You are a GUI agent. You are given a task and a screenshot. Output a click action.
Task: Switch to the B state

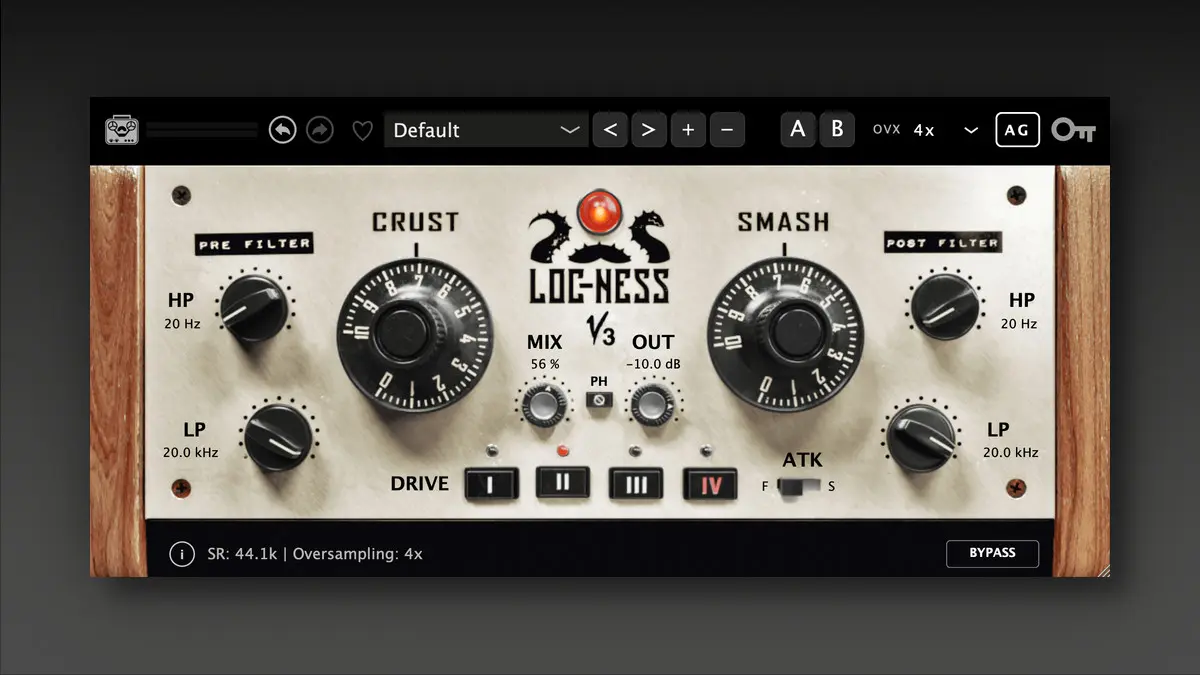[837, 129]
